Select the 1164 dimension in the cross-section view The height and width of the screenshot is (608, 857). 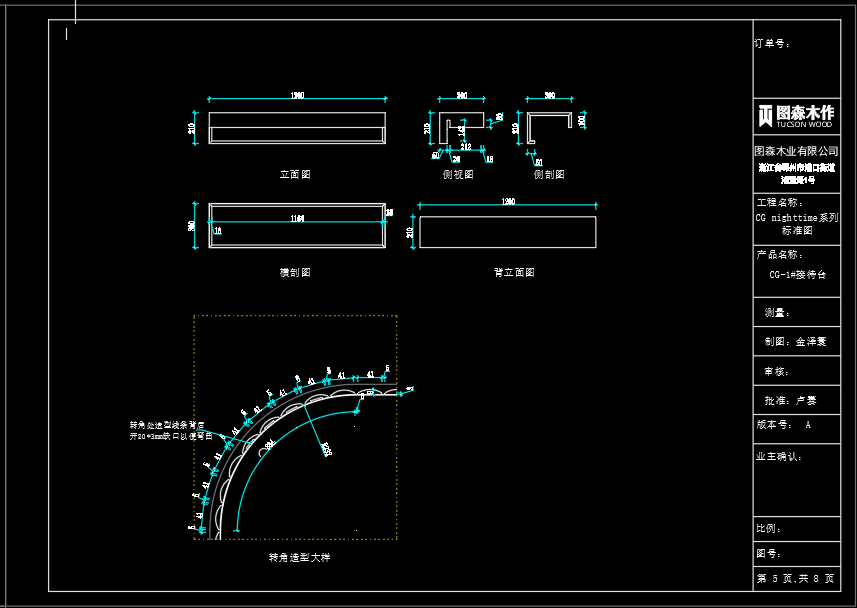tap(297, 218)
